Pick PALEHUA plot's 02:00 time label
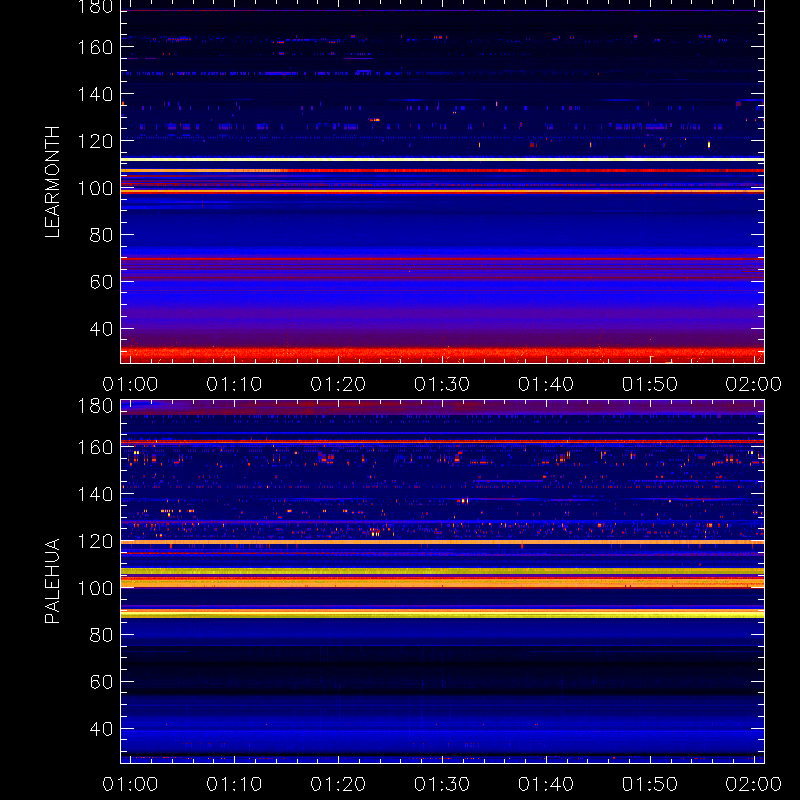Screen dimensions: 800x800 click(x=754, y=784)
